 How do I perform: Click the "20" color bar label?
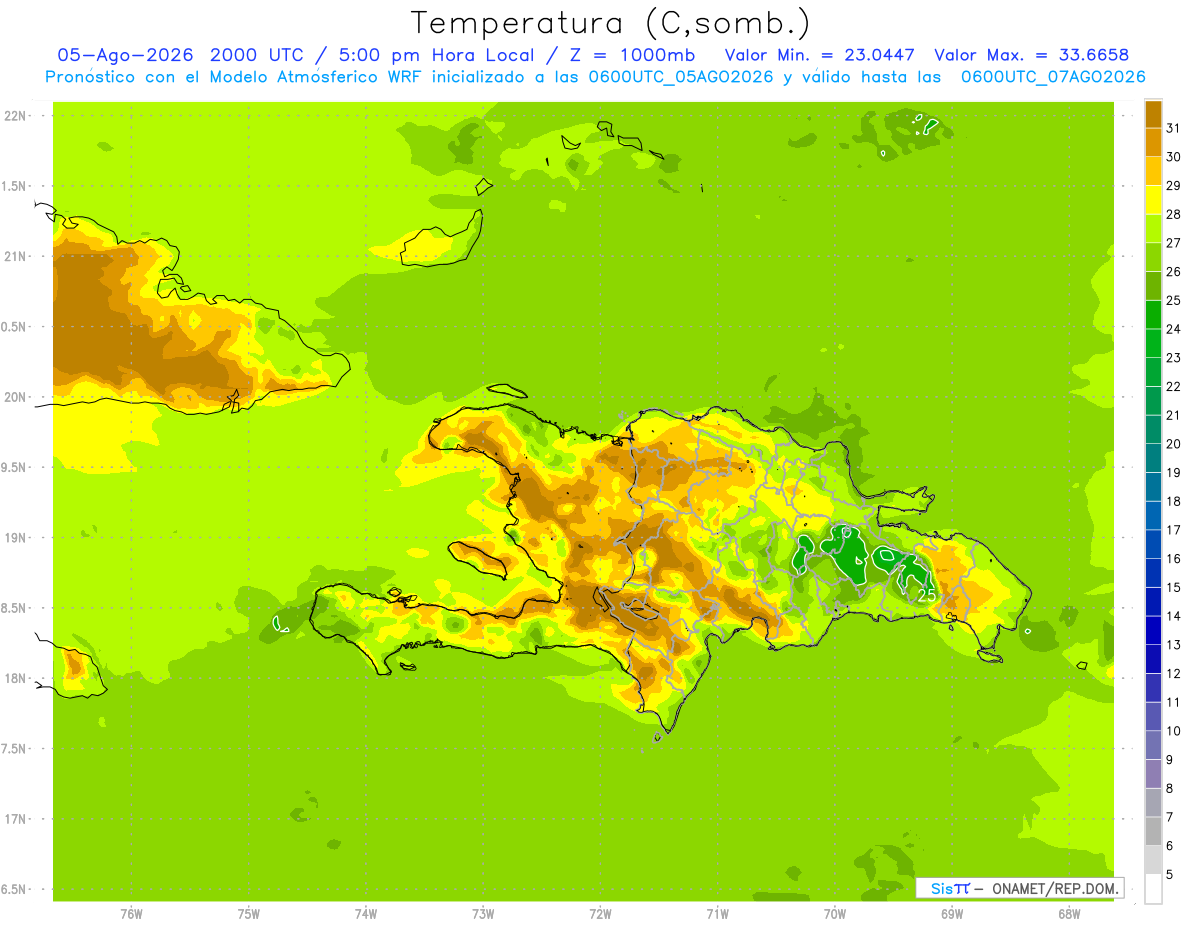(x=1173, y=444)
